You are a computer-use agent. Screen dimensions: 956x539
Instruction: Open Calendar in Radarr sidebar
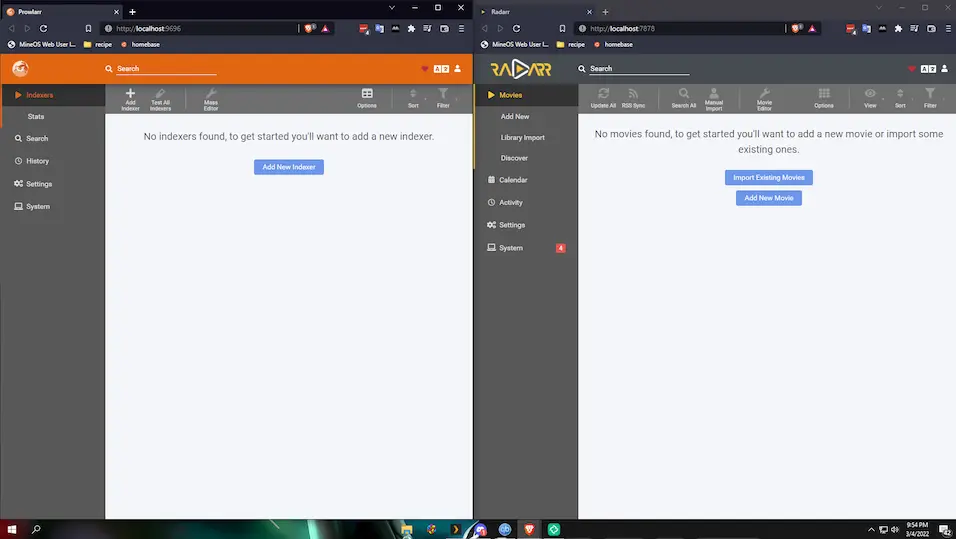pyautogui.click(x=512, y=180)
